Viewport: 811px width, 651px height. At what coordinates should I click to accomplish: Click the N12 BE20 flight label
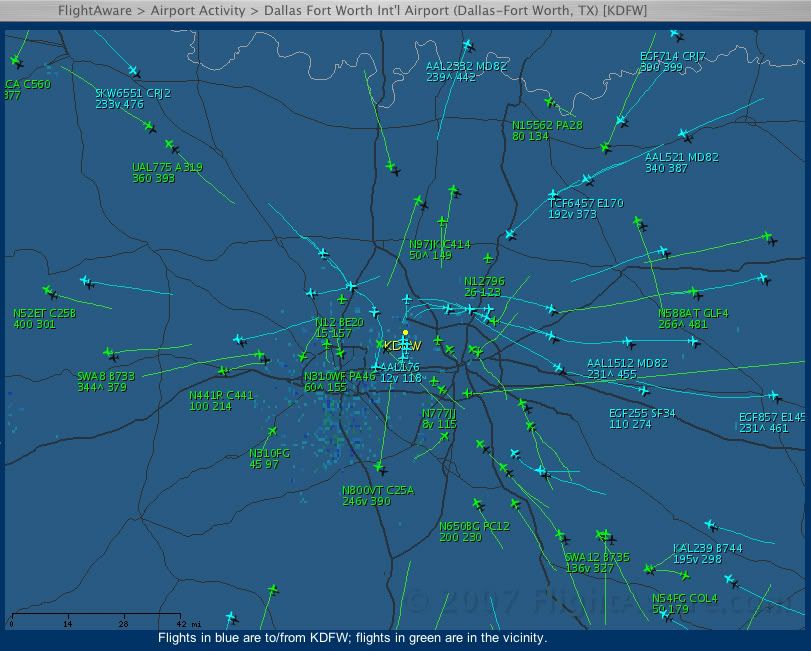click(339, 328)
